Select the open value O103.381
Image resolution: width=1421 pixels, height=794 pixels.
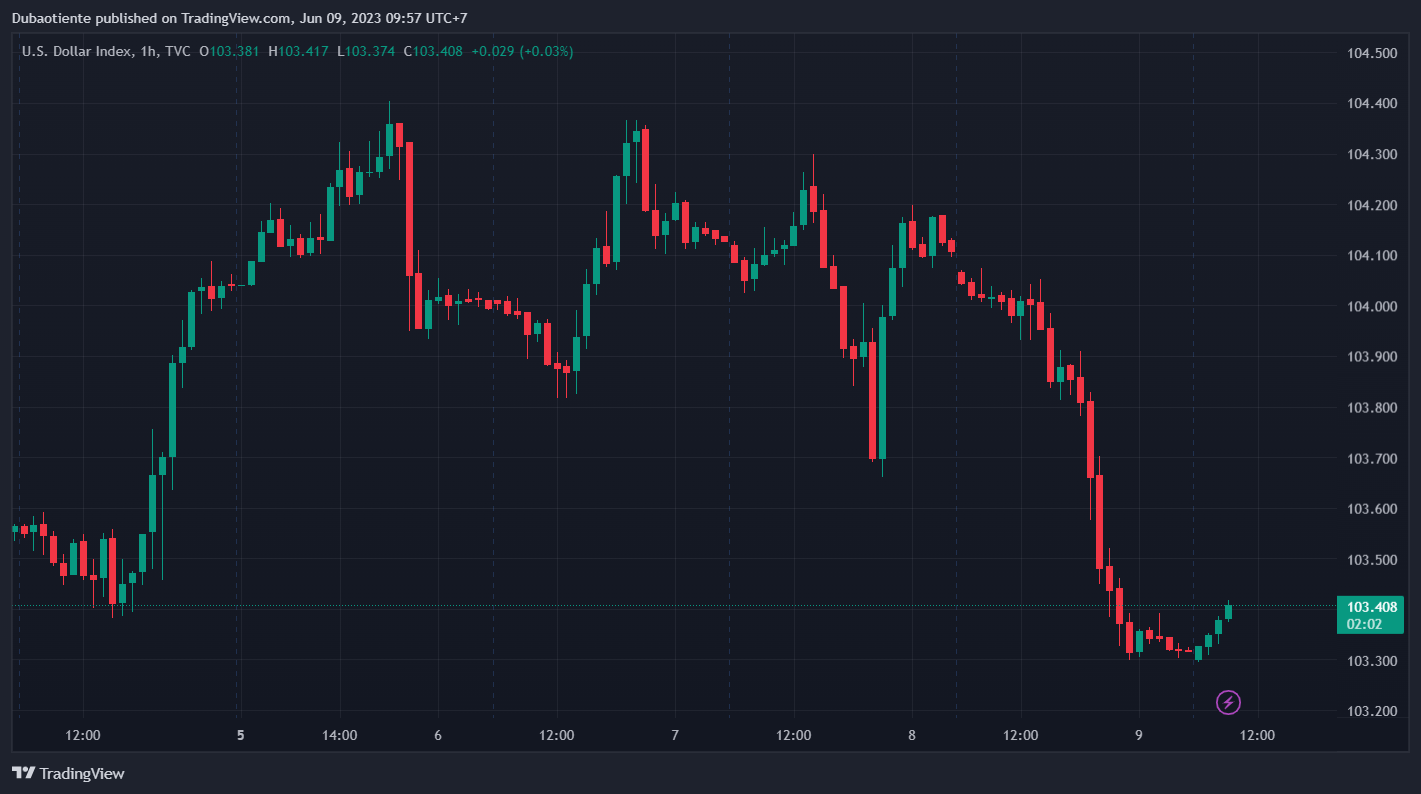pos(230,51)
